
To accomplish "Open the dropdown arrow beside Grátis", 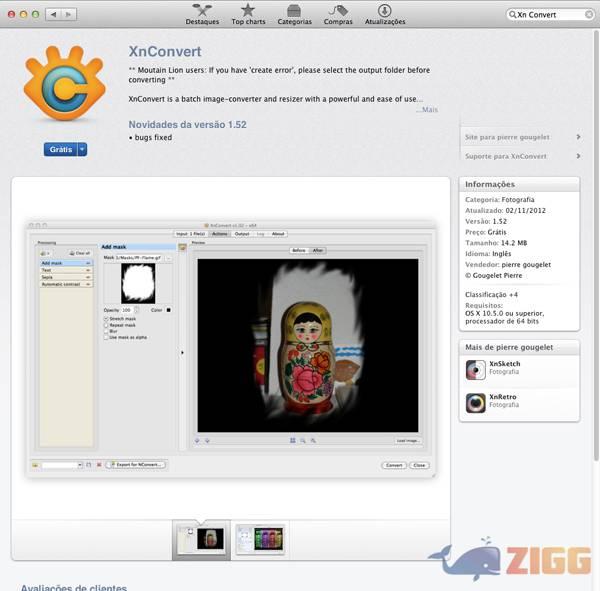I will coord(82,149).
